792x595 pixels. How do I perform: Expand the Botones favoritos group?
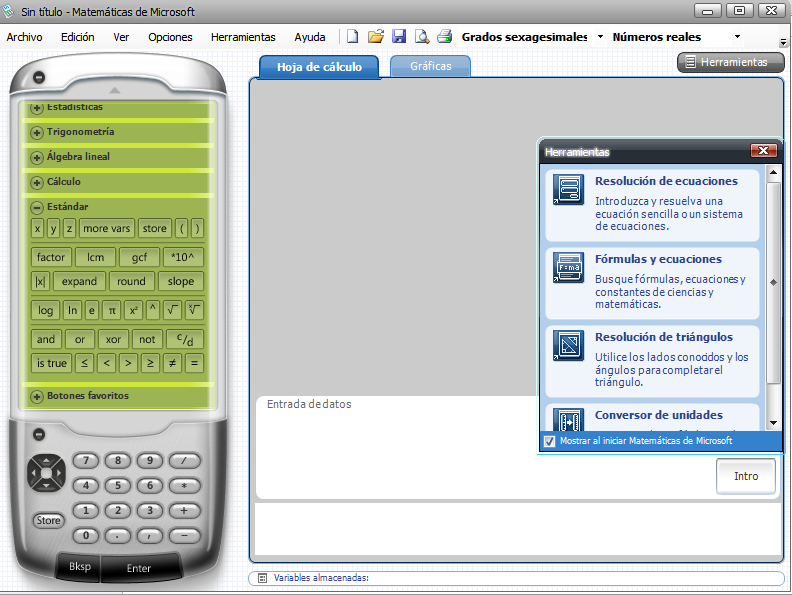36,396
